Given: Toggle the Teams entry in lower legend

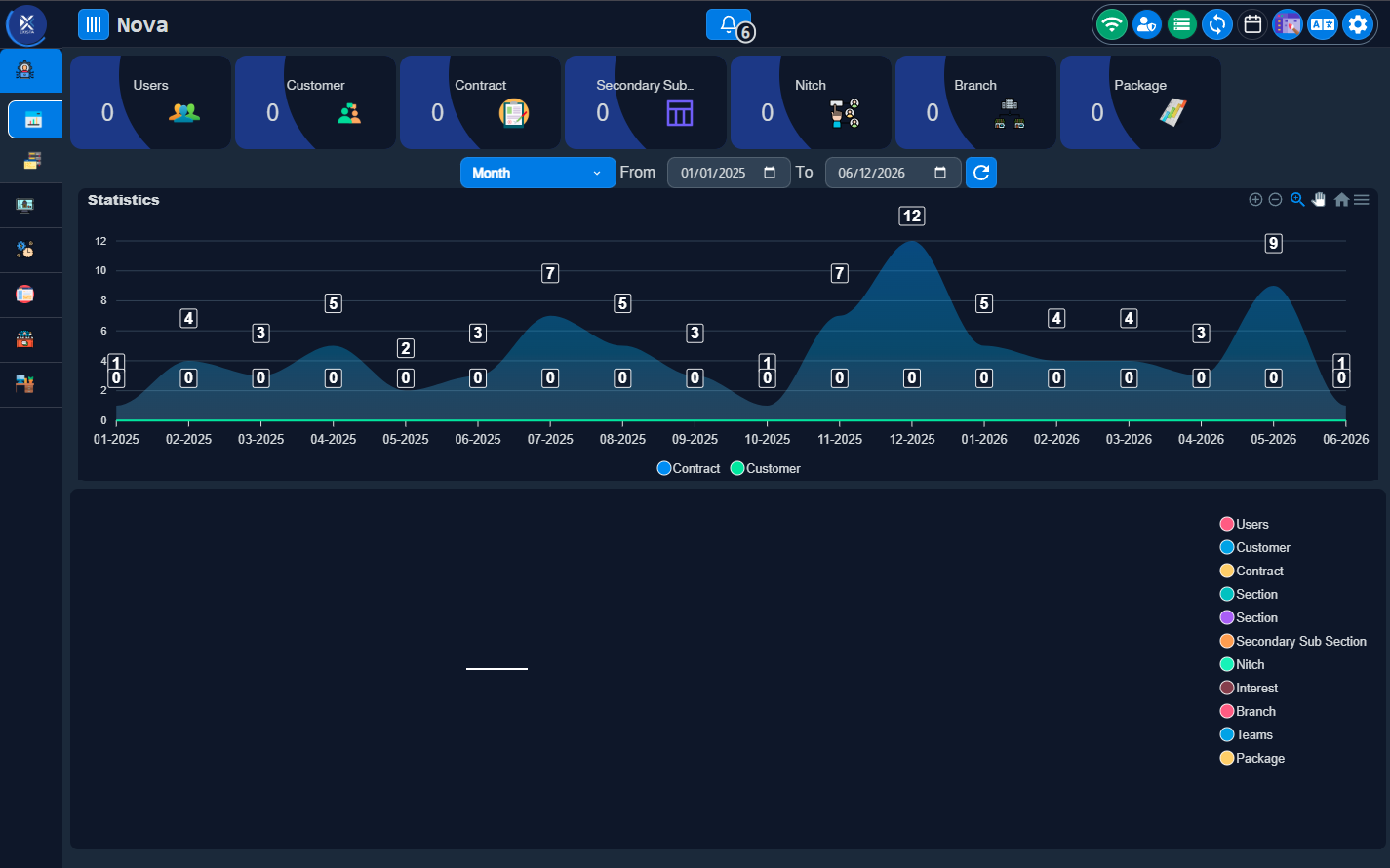Looking at the screenshot, I should pyautogui.click(x=1247, y=734).
